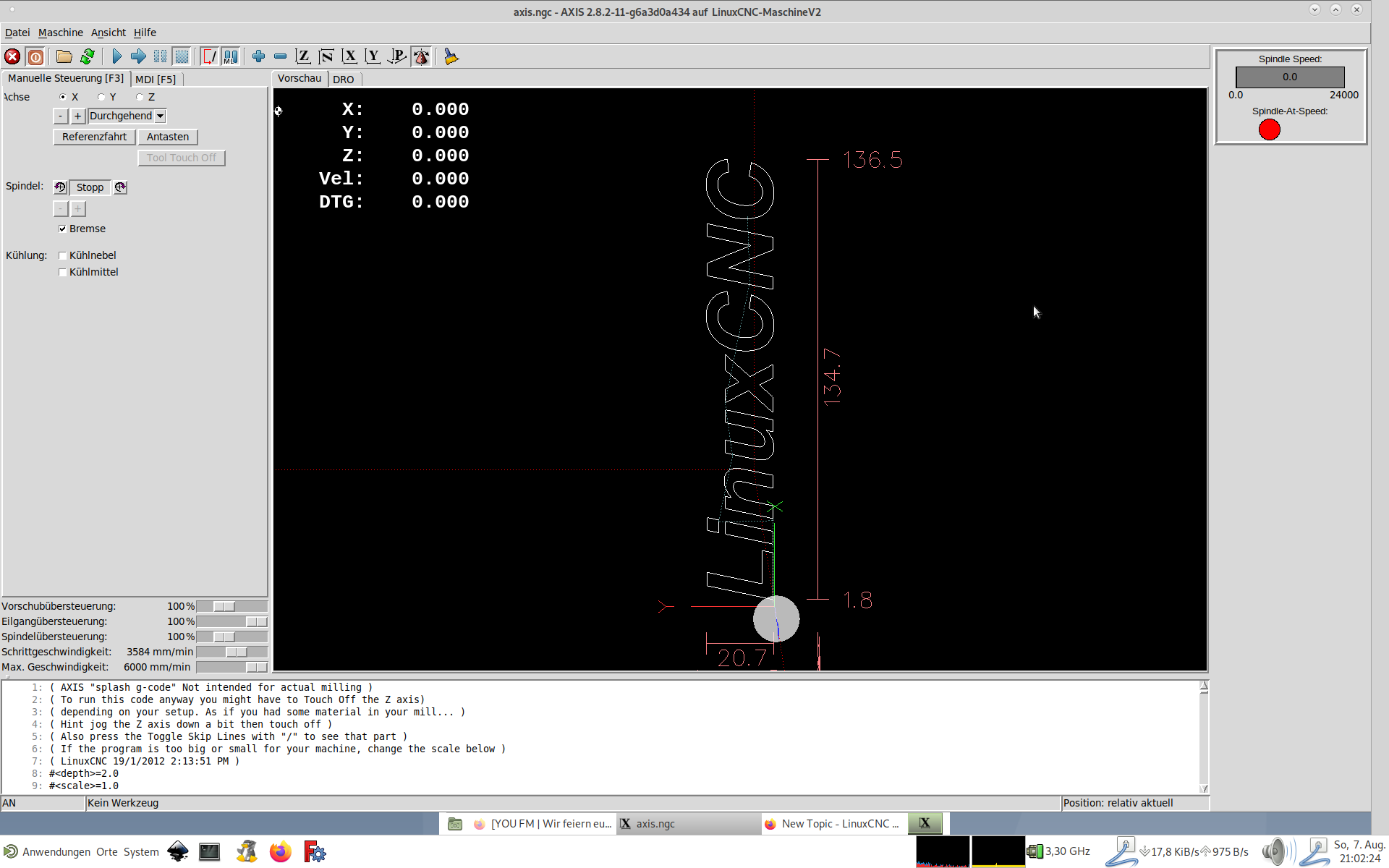Switch to perspective P view
This screenshot has height=868, width=1389.
pos(396,56)
